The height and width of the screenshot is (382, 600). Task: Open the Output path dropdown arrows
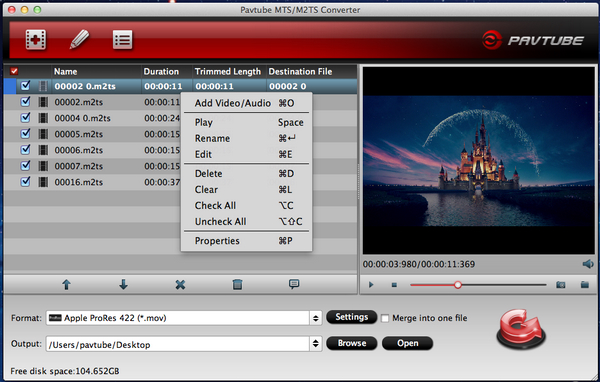[x=315, y=344]
